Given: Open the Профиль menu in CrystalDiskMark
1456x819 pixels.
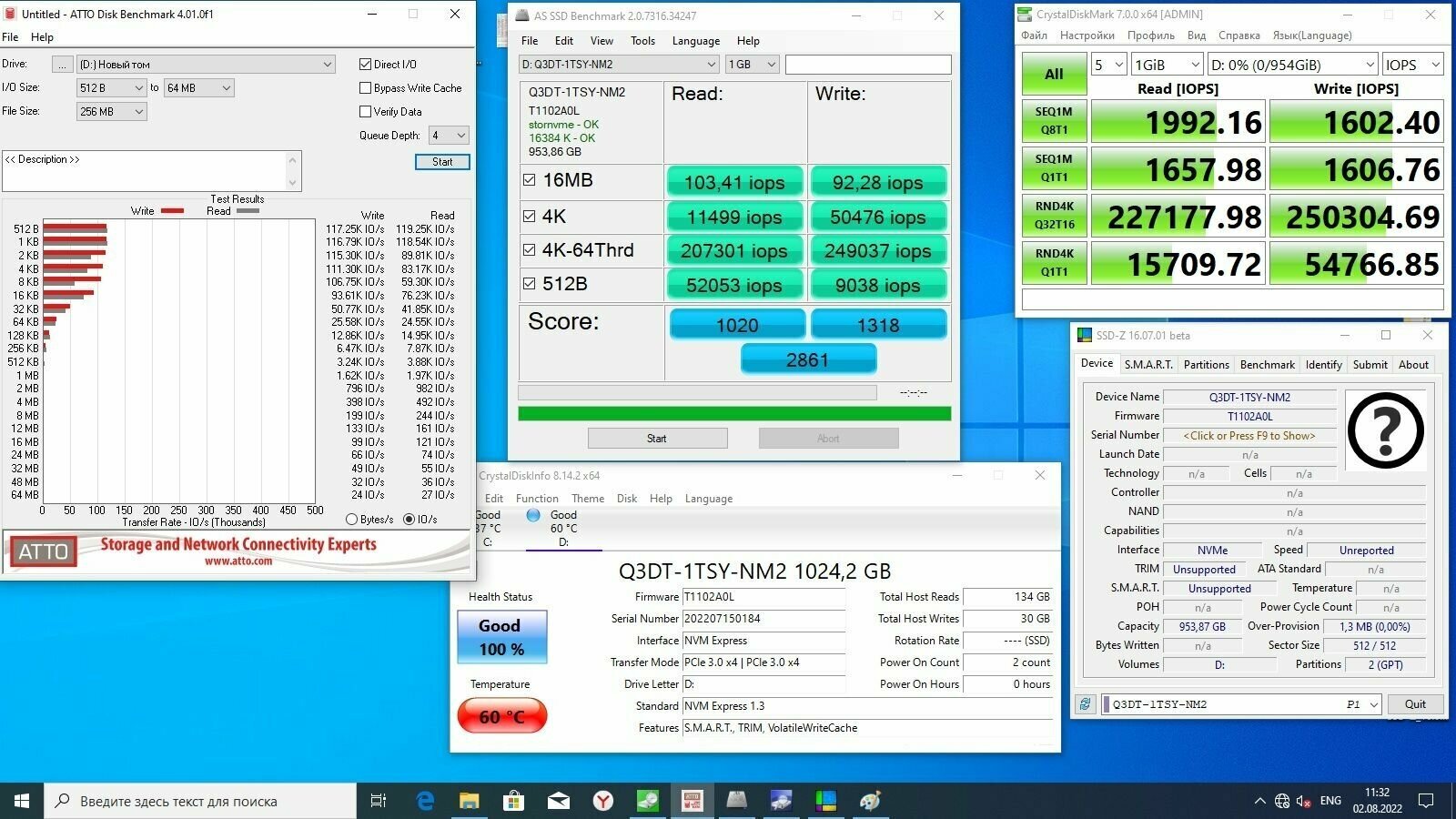Looking at the screenshot, I should [1150, 35].
